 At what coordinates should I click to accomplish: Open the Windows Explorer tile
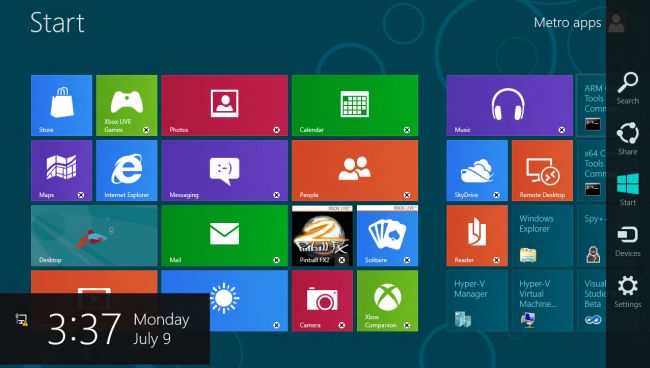[542, 235]
